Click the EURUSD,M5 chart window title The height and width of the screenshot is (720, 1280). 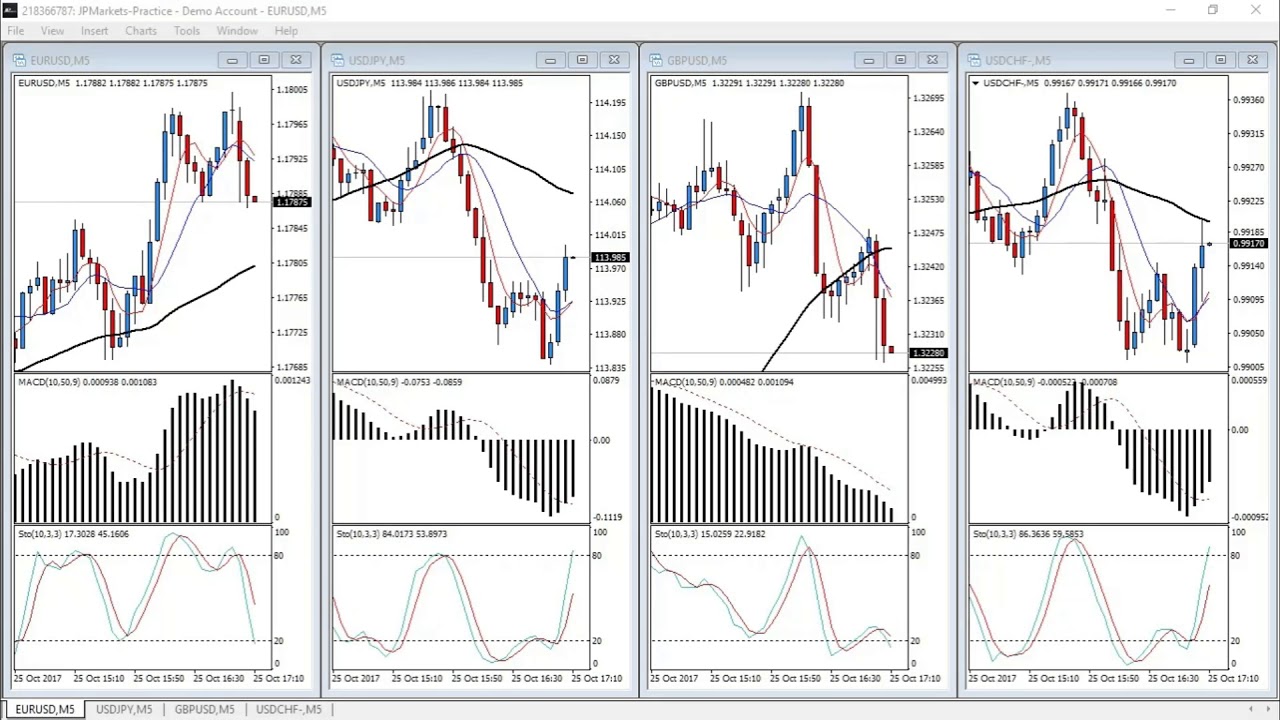click(x=60, y=60)
